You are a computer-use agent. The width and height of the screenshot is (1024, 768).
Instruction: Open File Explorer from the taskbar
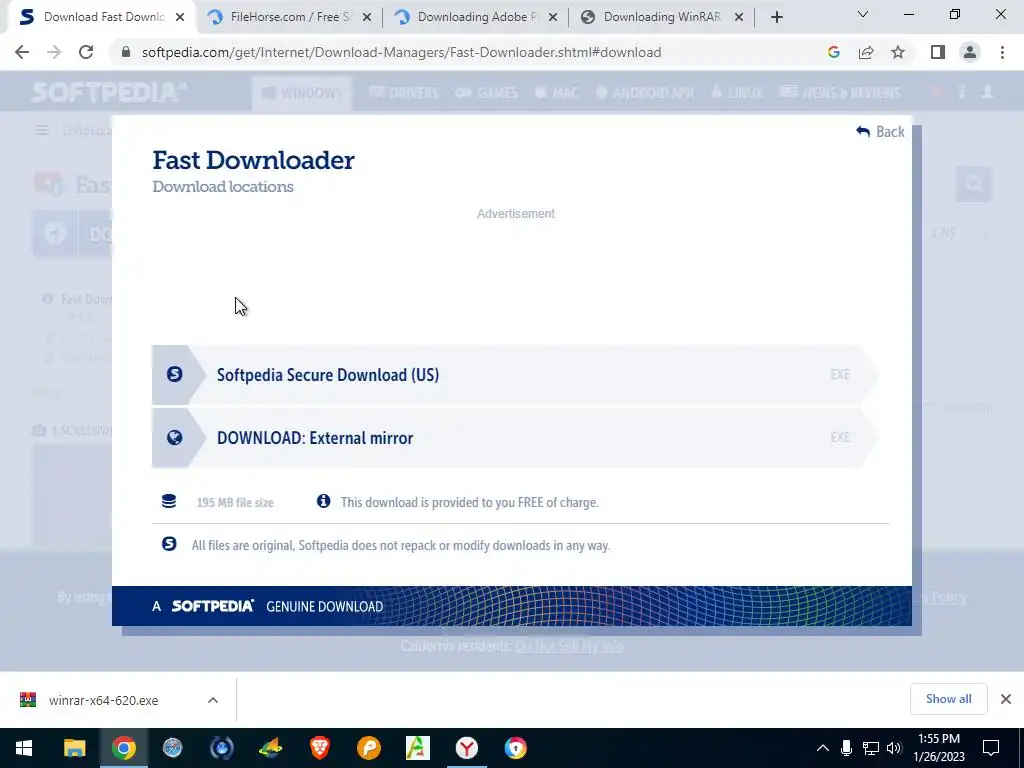[74, 748]
